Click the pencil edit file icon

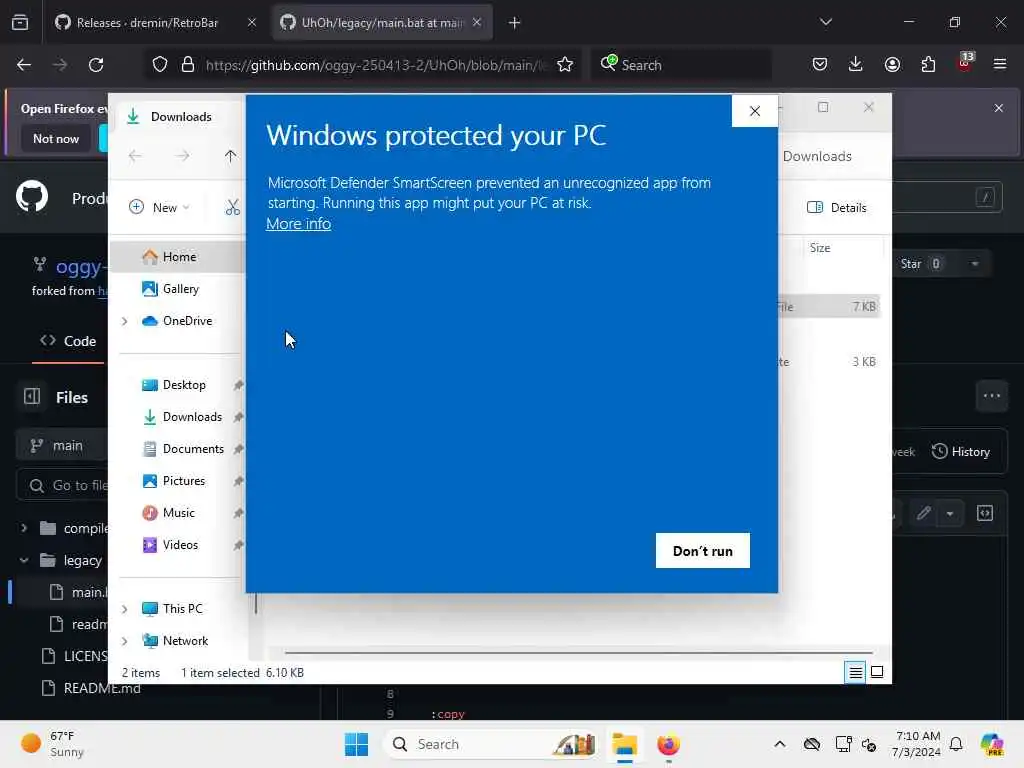(x=923, y=513)
